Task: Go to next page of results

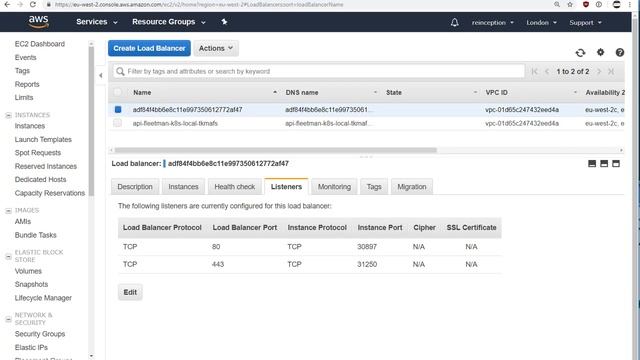Action: click(599, 71)
